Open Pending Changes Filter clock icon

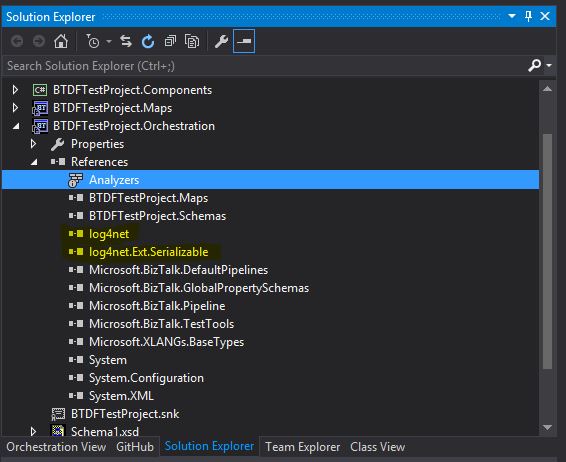(93, 42)
